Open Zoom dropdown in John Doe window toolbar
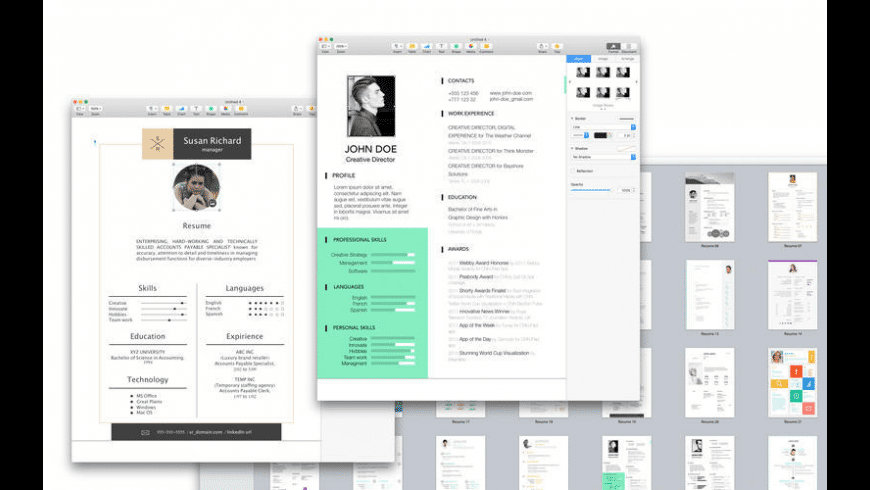This screenshot has width=870, height=490. (x=341, y=47)
